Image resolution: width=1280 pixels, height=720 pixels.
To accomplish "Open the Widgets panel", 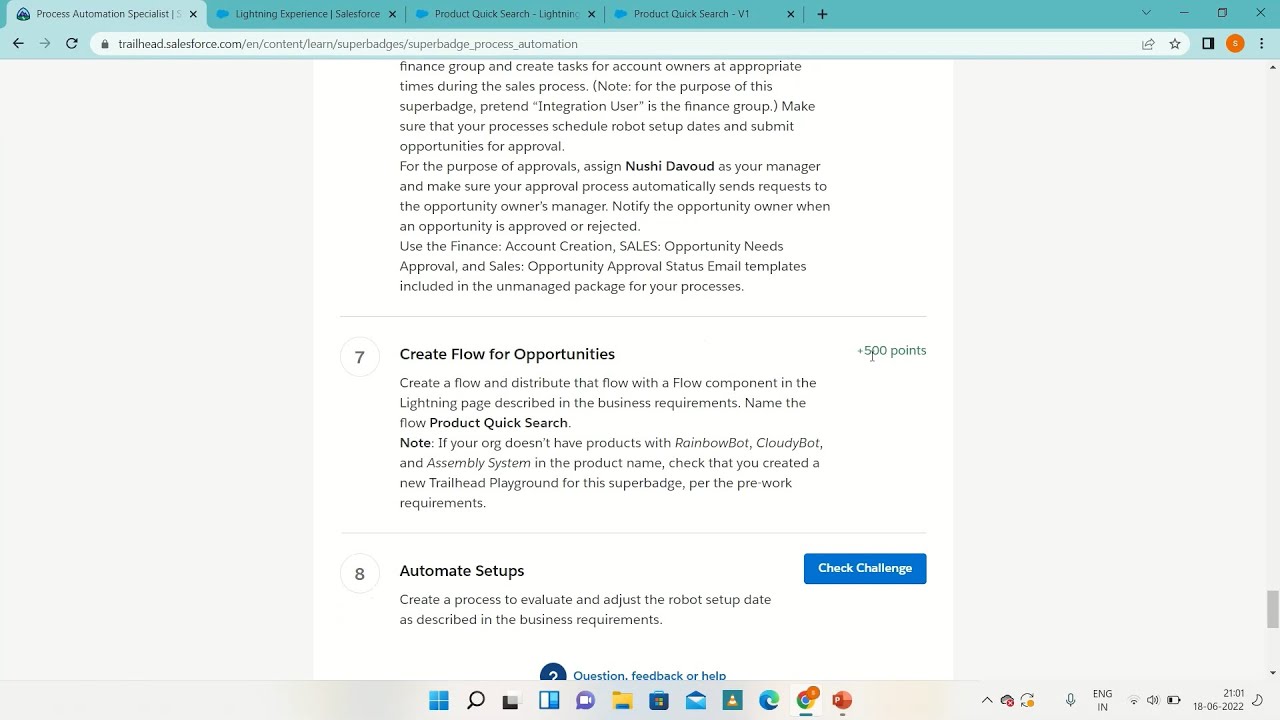I will (549, 700).
